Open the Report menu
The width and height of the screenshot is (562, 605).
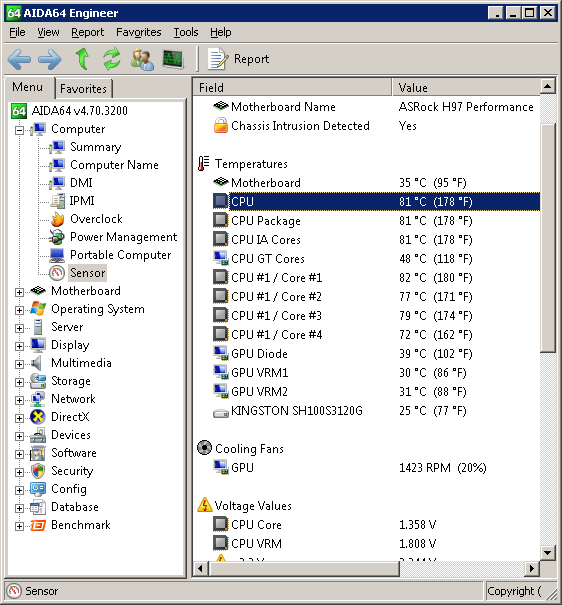tap(88, 32)
